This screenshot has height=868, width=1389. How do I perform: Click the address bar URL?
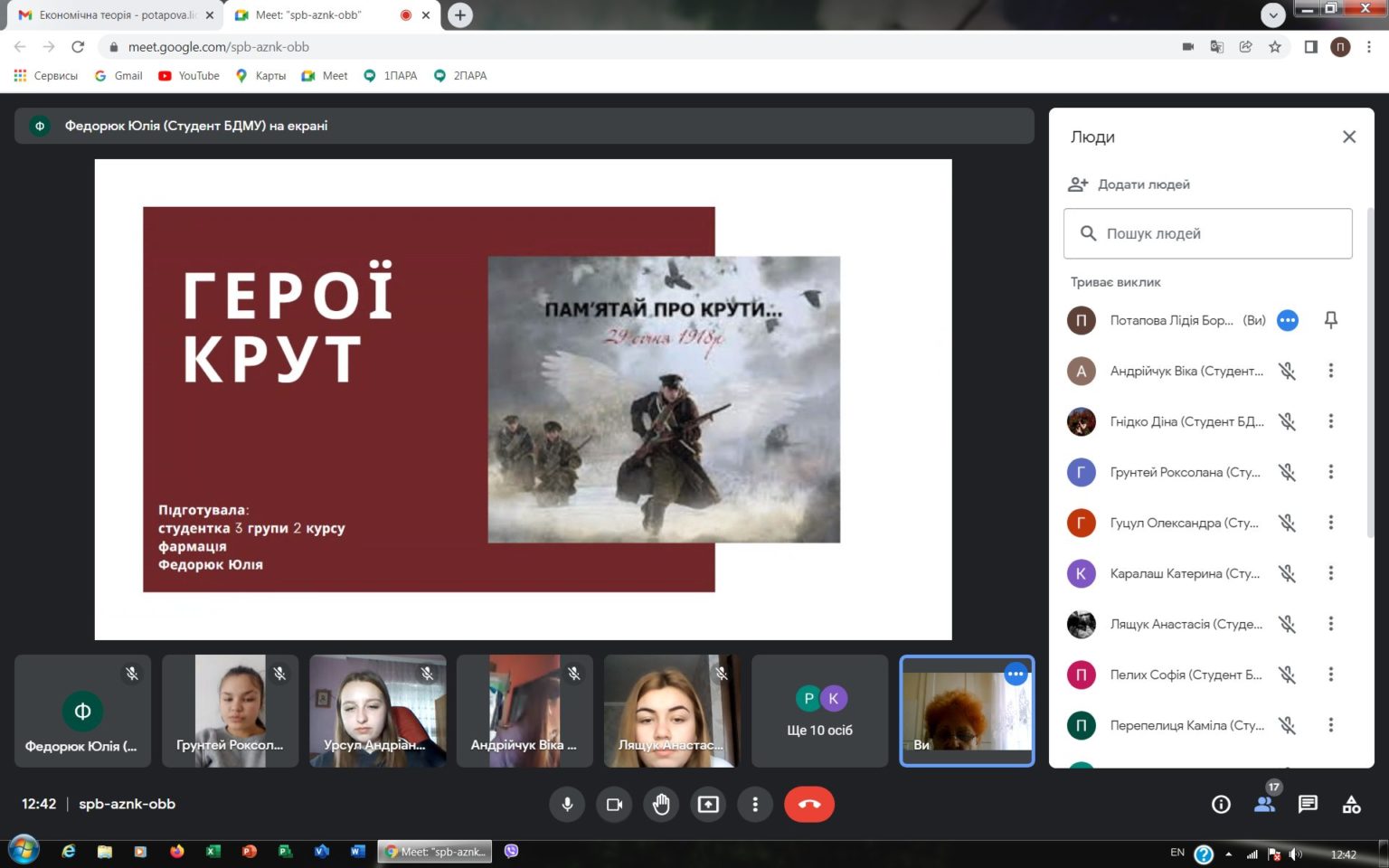click(x=218, y=47)
